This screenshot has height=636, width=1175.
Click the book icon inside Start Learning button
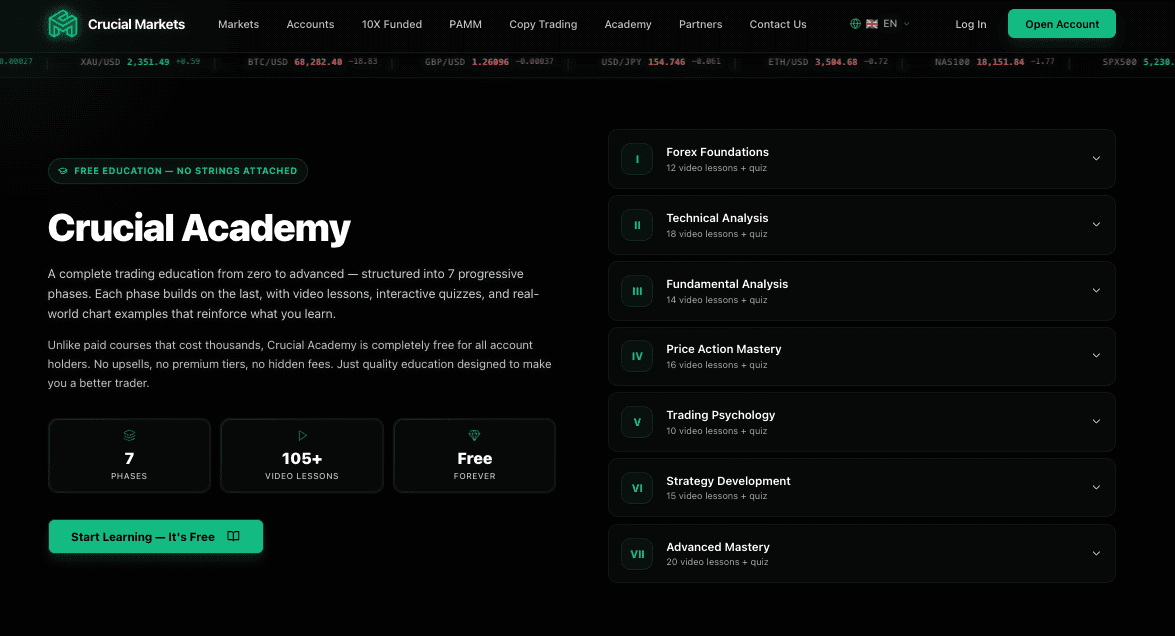click(233, 536)
